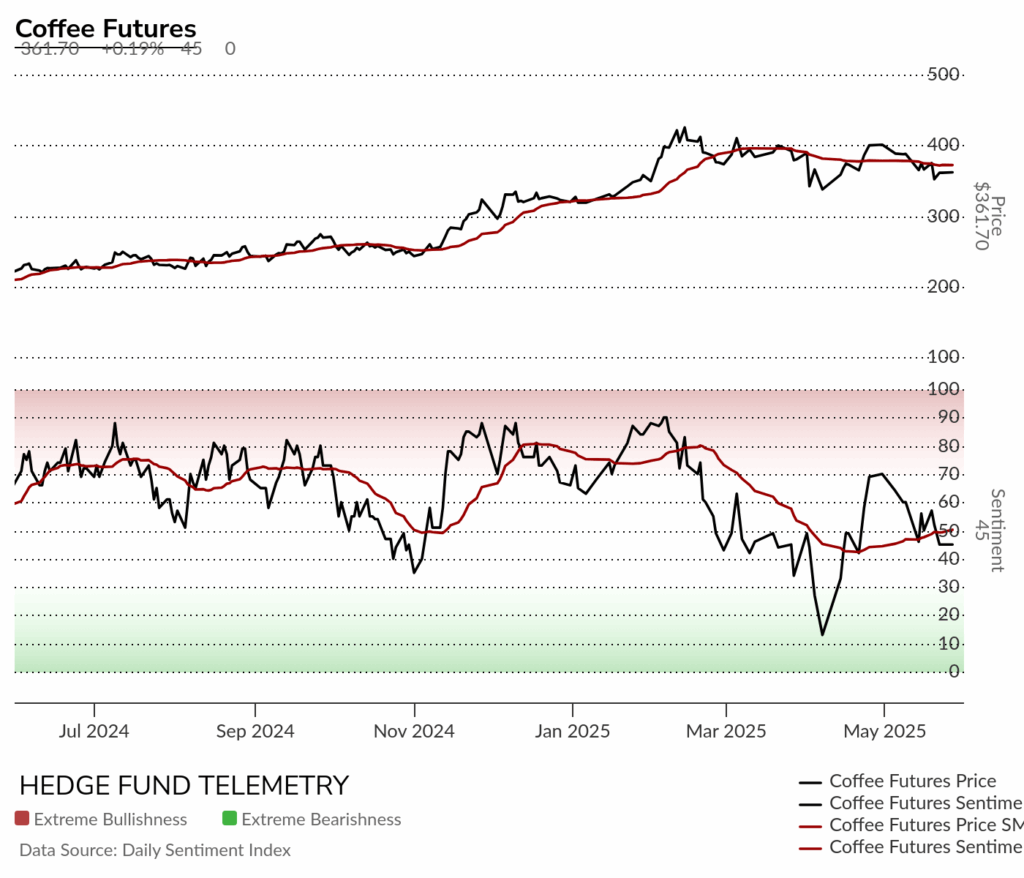Toggle the red Sentiment SMA legend entry
The height and width of the screenshot is (878, 1024).
pyautogui.click(x=911, y=847)
